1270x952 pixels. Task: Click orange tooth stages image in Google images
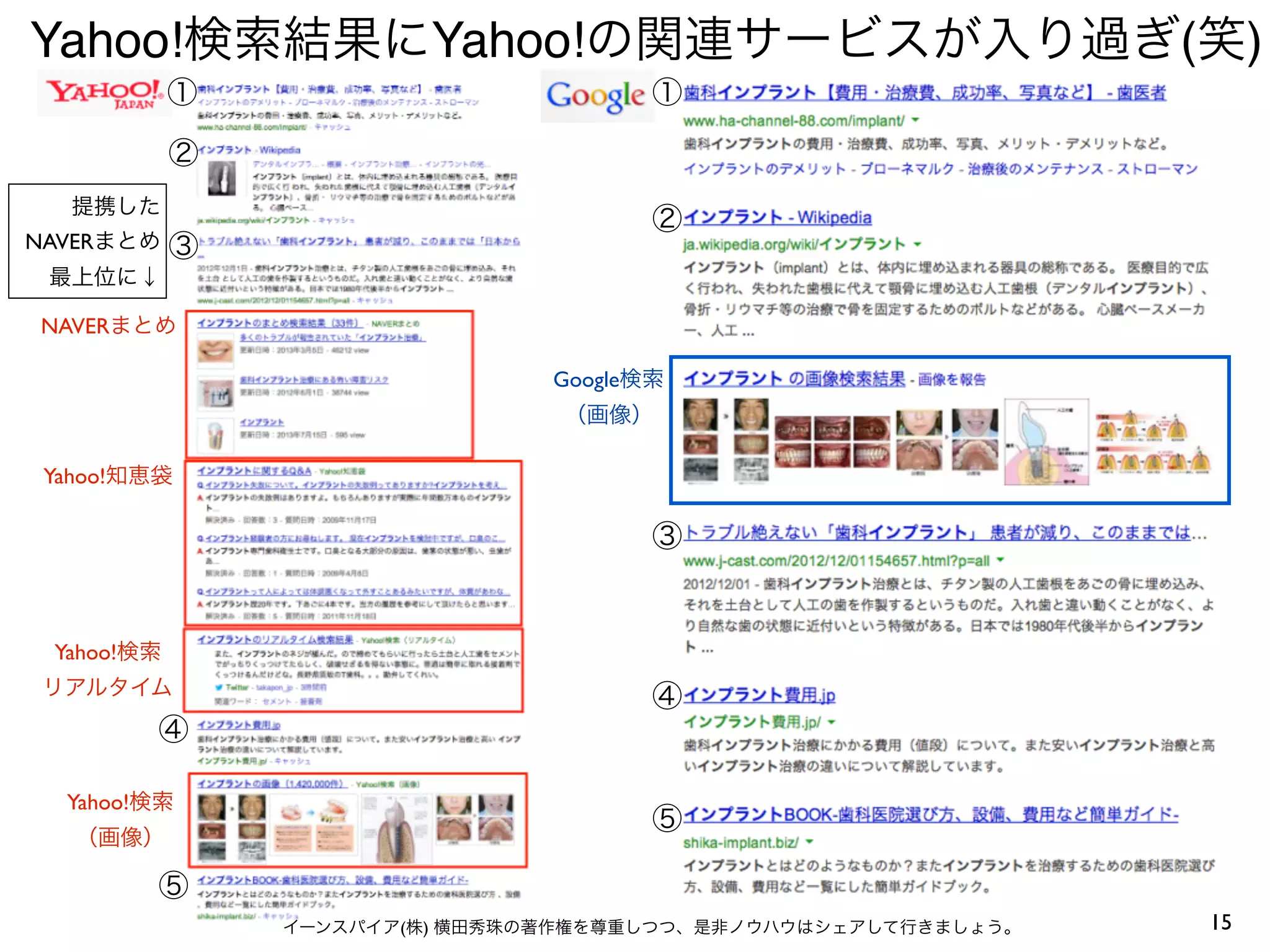(1153, 443)
